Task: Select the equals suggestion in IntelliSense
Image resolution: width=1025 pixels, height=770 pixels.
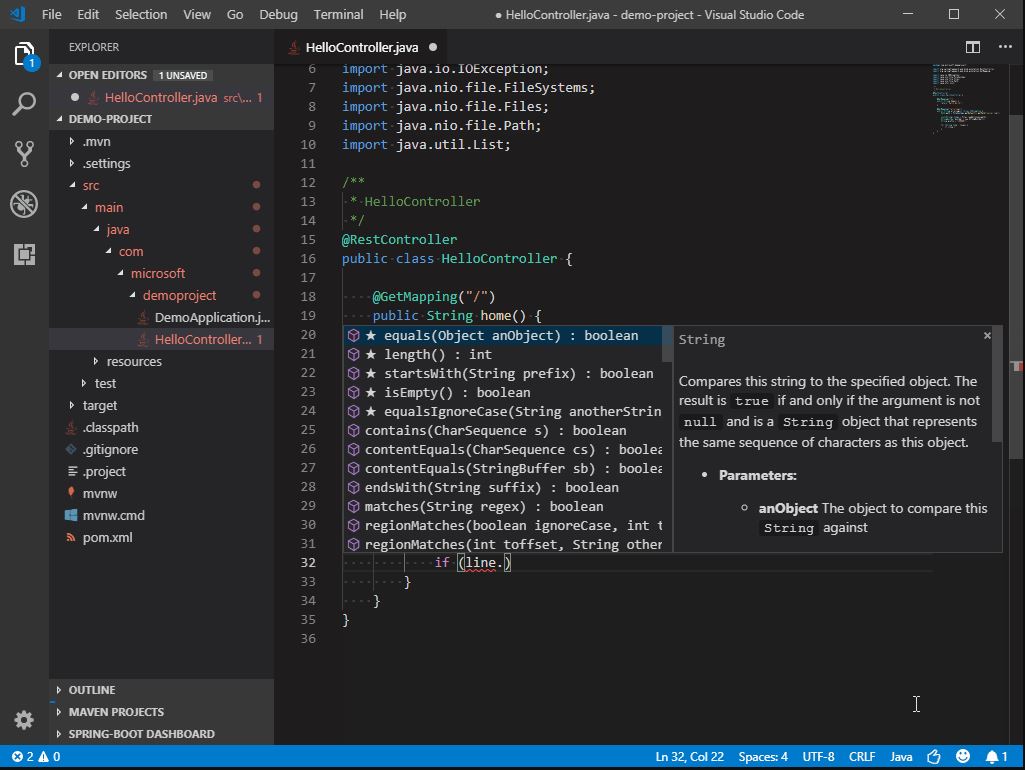Action: pyautogui.click(x=500, y=335)
